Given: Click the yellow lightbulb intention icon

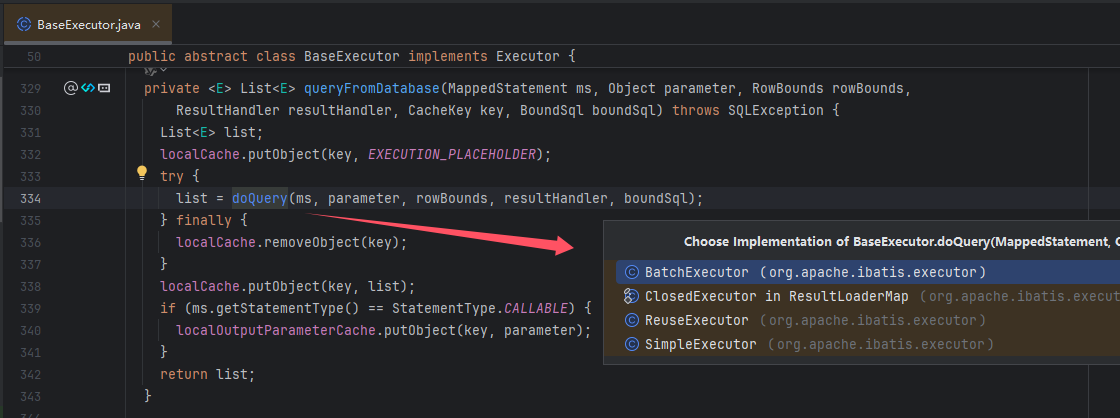Looking at the screenshot, I should coord(142,173).
